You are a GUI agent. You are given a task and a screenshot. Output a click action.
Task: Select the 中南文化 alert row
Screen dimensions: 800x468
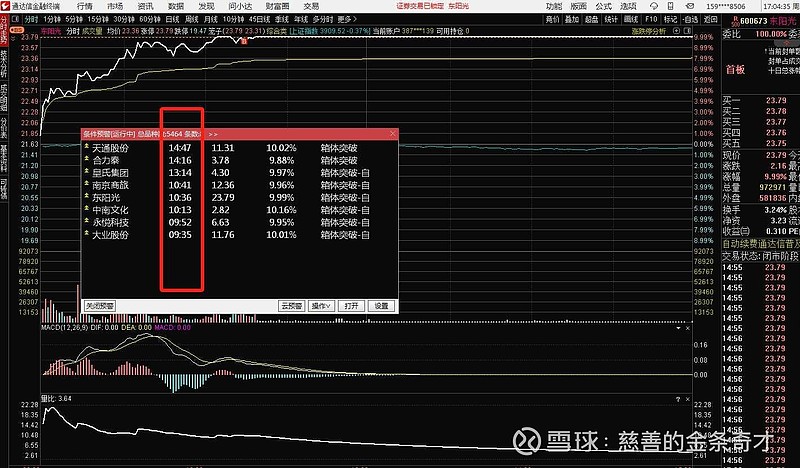[x=240, y=210]
